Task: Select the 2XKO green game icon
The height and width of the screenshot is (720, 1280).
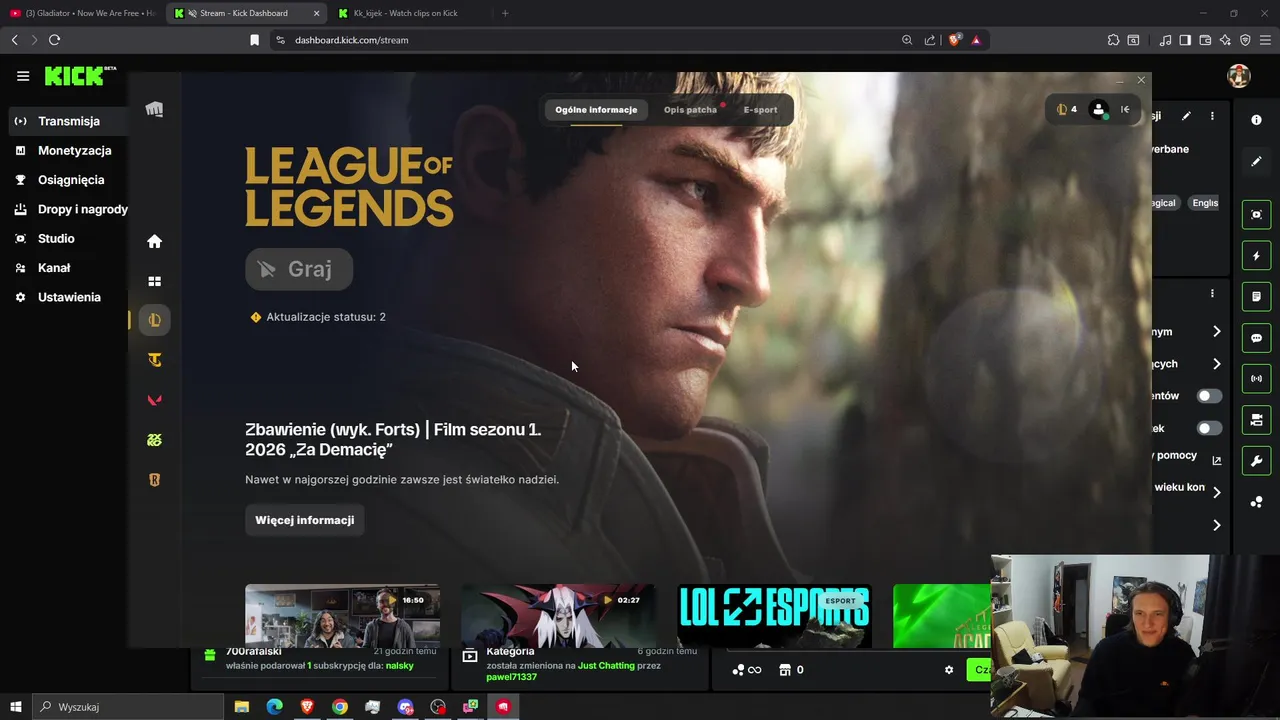Action: click(154, 440)
